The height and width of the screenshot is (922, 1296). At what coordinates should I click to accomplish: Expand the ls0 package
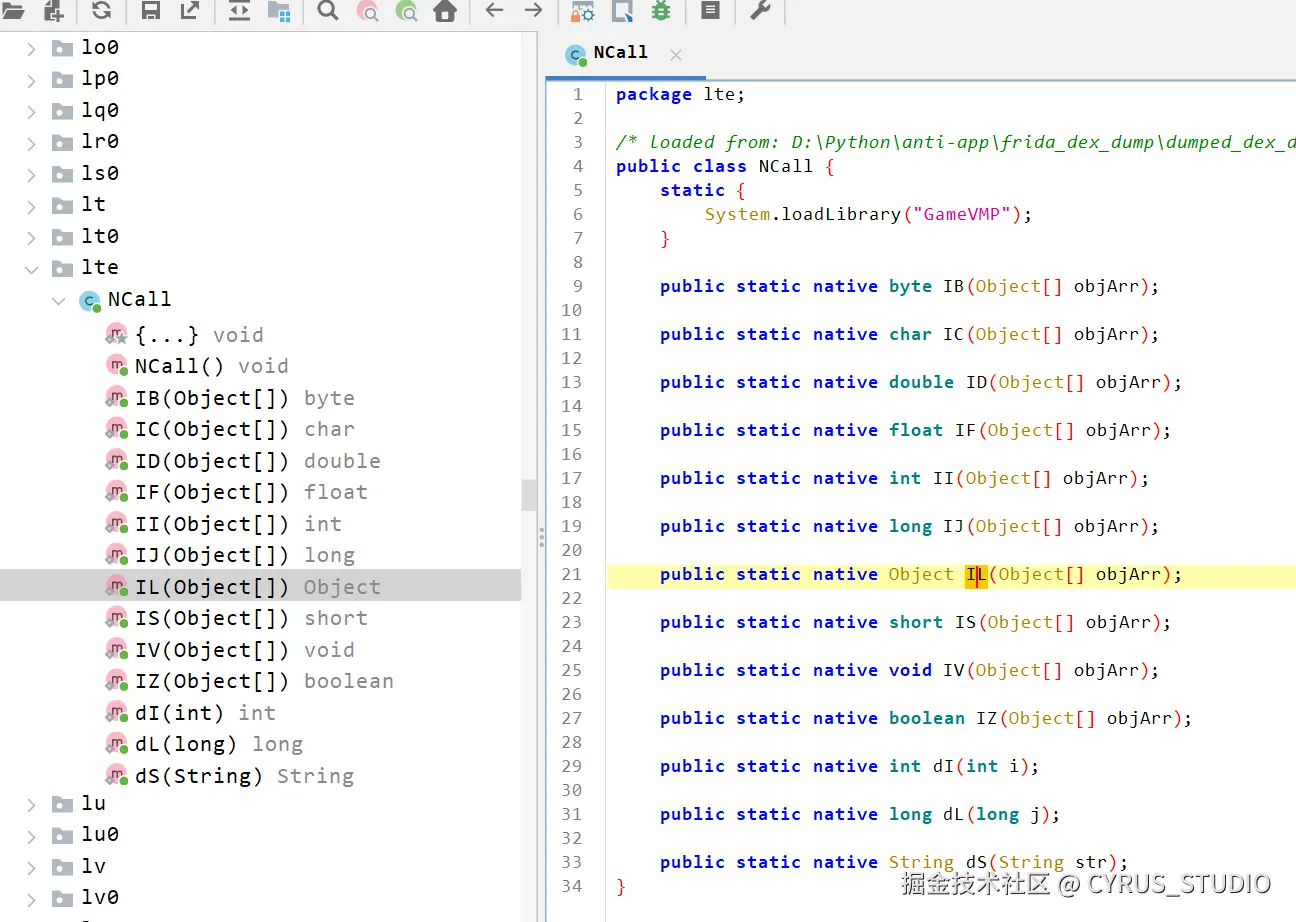coord(31,174)
